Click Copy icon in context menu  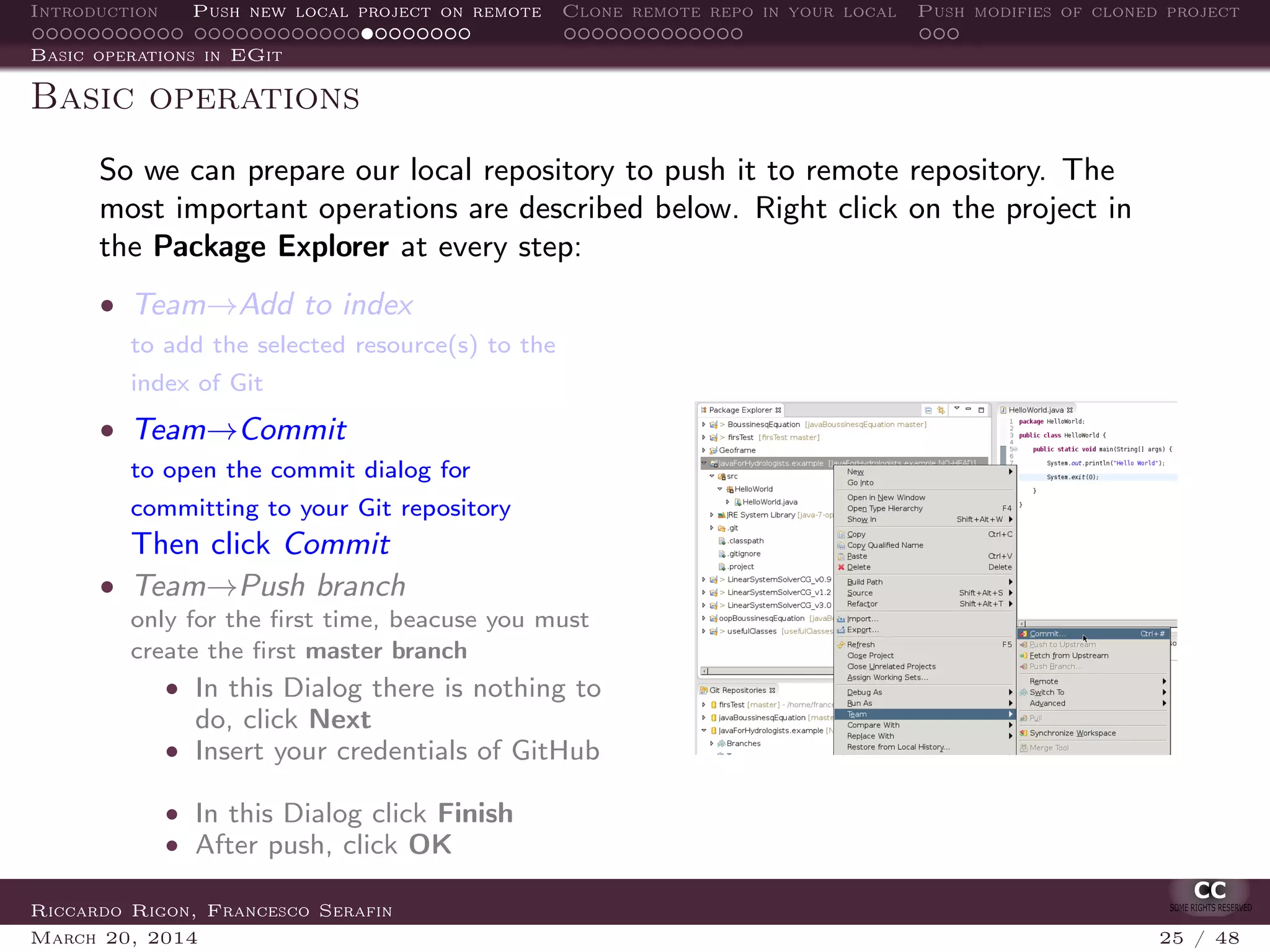841,535
